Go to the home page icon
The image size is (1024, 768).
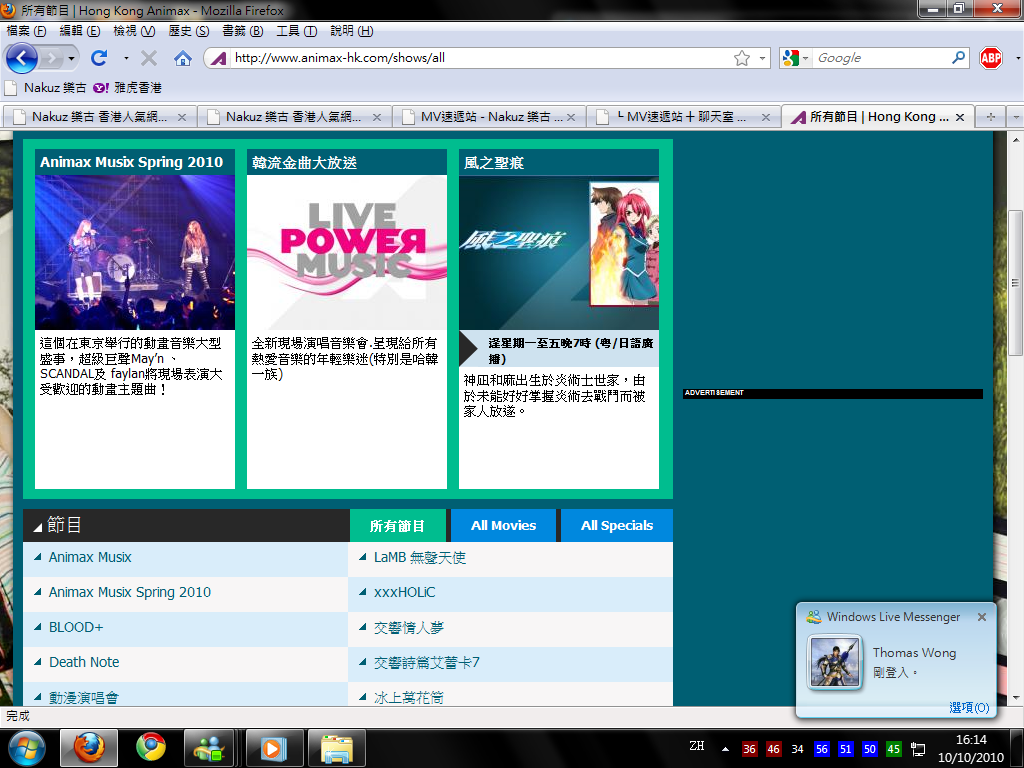(x=183, y=58)
